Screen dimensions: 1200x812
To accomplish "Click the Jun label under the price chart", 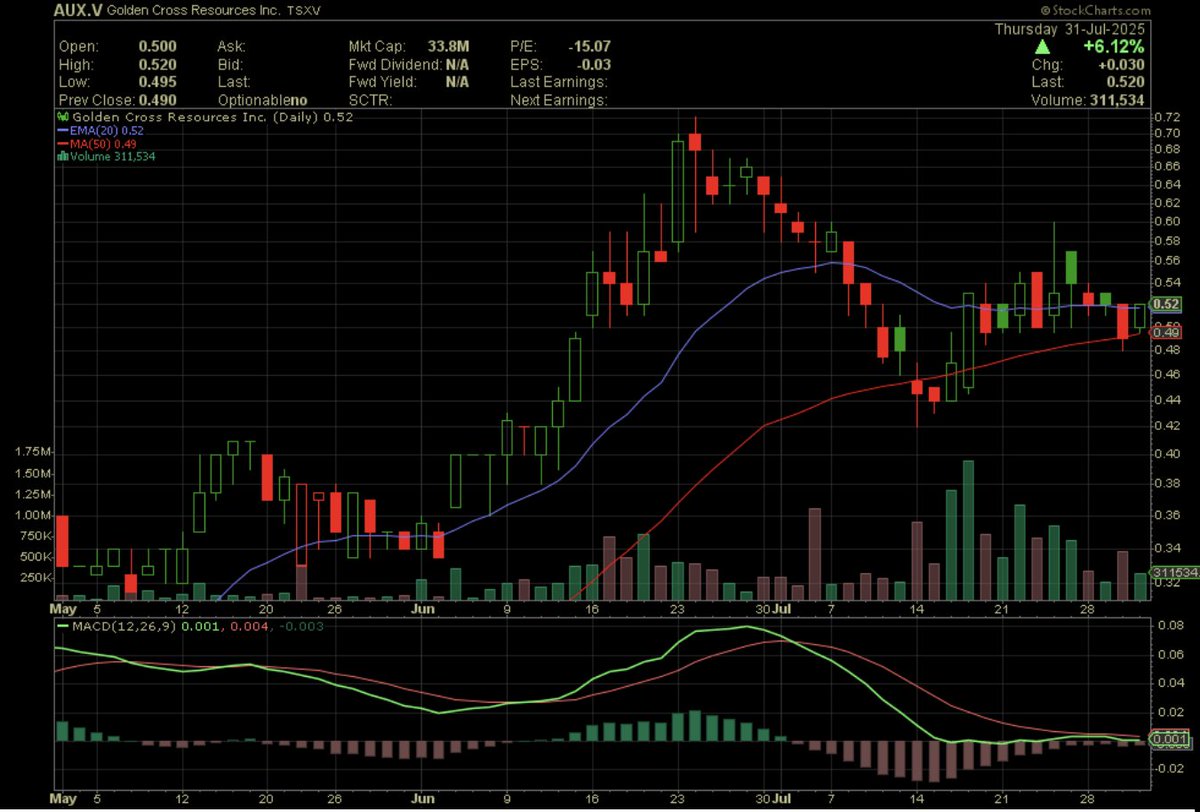I will click(424, 607).
